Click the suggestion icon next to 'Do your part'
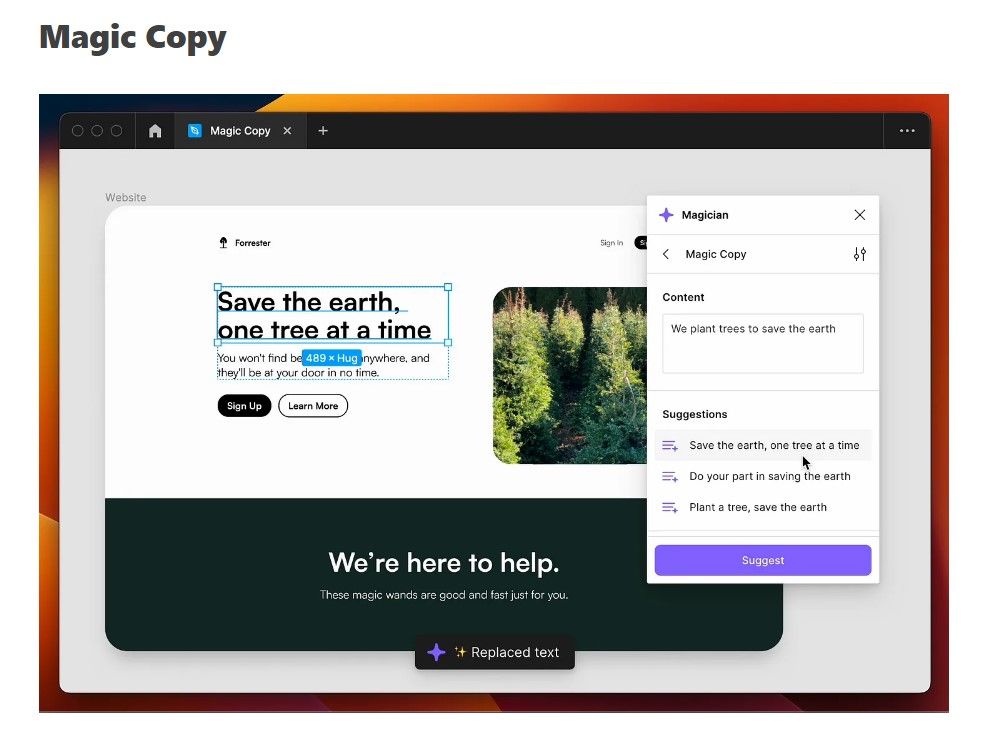Screen dimensions: 987x751 point(667,476)
